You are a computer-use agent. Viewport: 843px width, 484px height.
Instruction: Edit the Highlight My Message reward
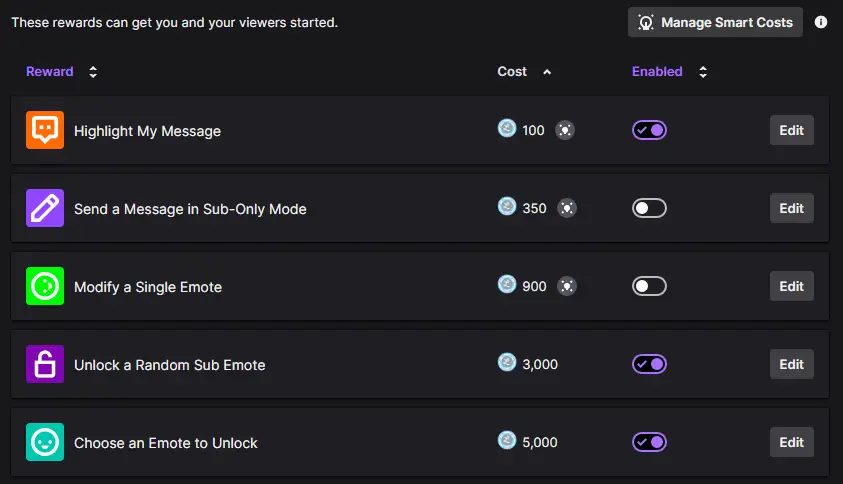pos(791,130)
